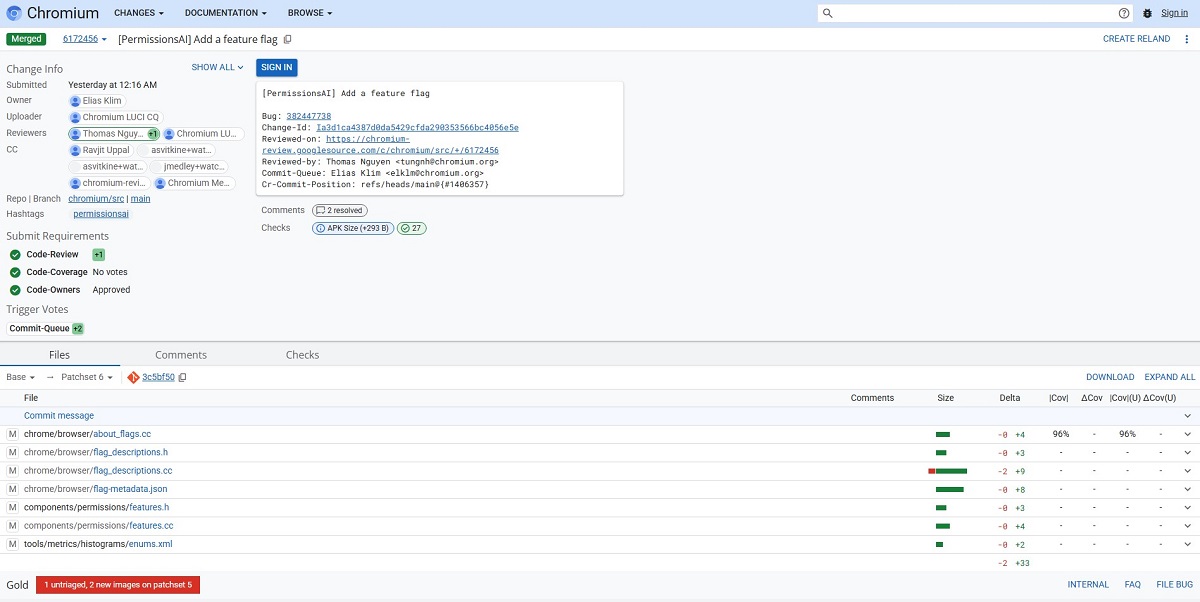Open the 2 resolved comments chip
Screen dimensions: 1200x602
[x=339, y=210]
